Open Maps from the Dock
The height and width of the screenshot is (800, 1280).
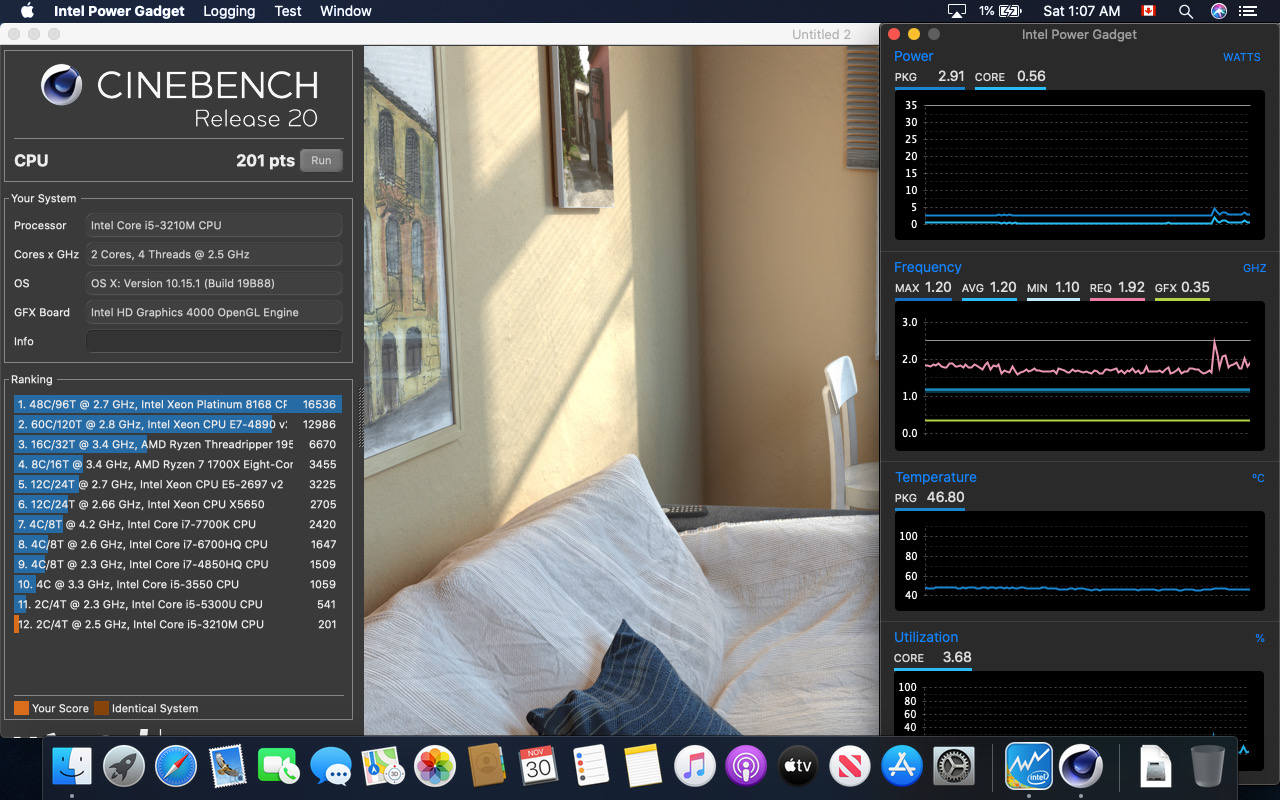(383, 767)
